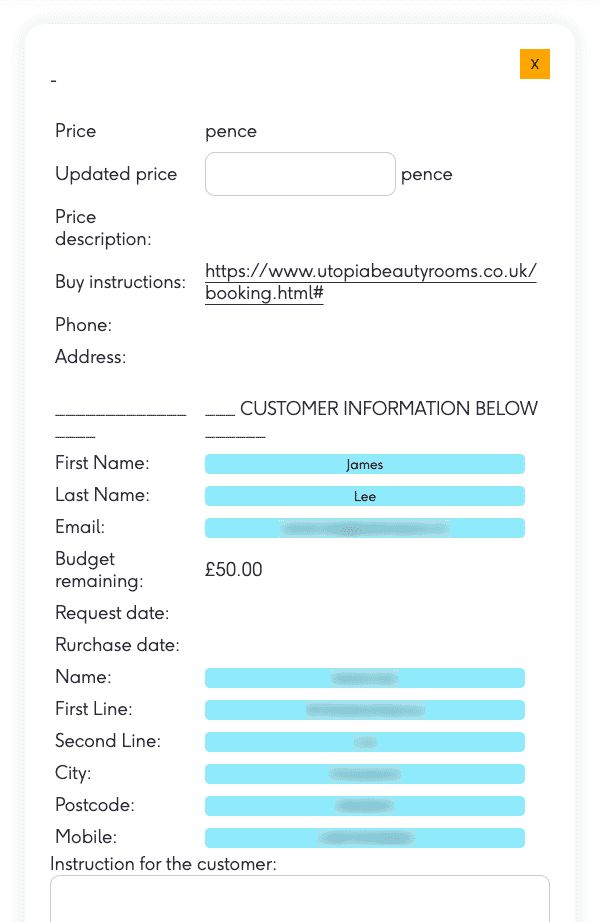Click the Buy instructions label
Viewport: 600px width, 922px height.
(120, 282)
